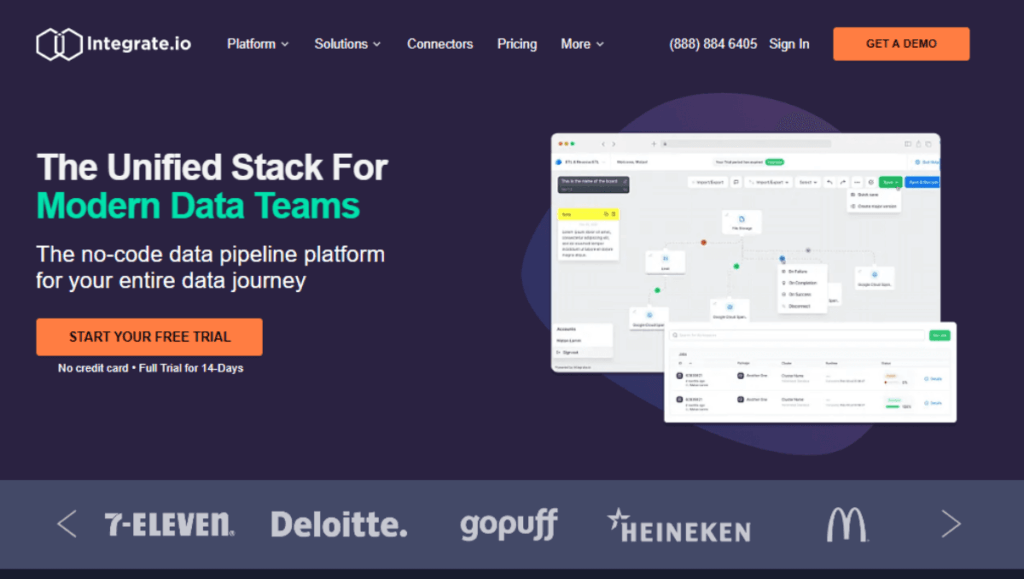Click the undo arrow in the pipeline editor
The width and height of the screenshot is (1024, 579).
[830, 182]
